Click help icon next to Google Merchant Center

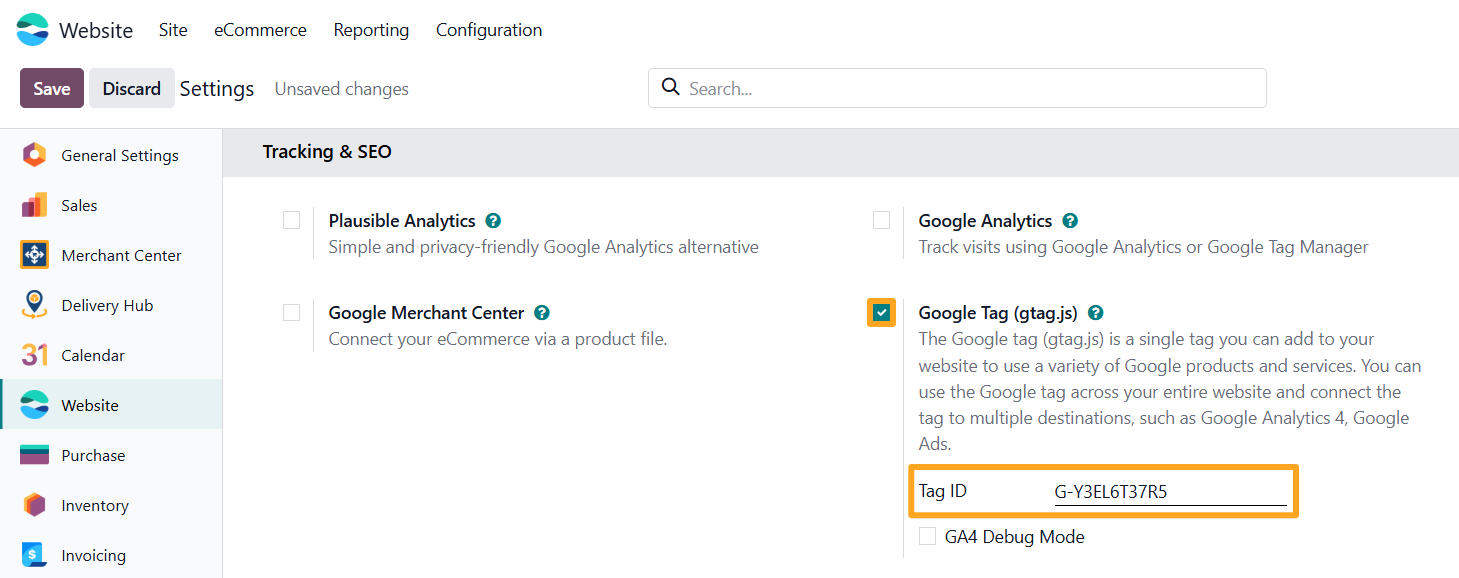(542, 313)
